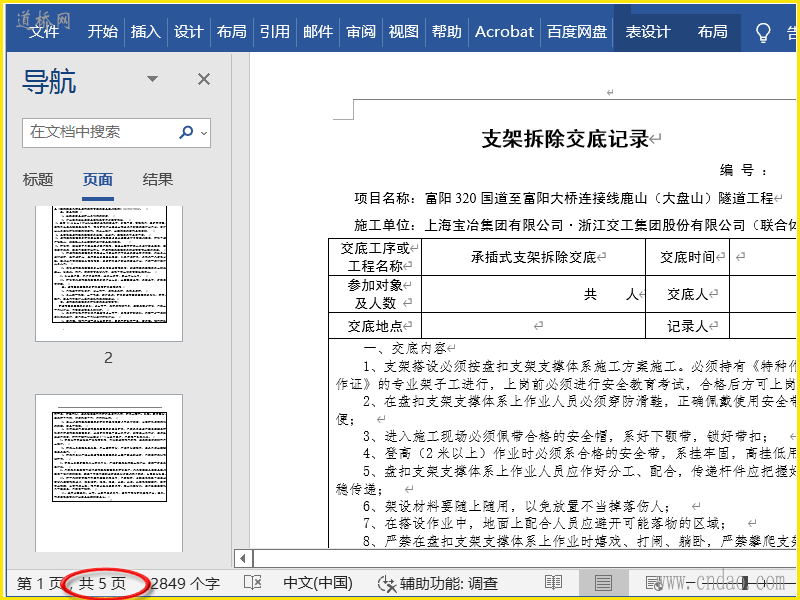The height and width of the screenshot is (600, 800).
Task: Click the 施工单位 line in document
Action: coord(575,225)
